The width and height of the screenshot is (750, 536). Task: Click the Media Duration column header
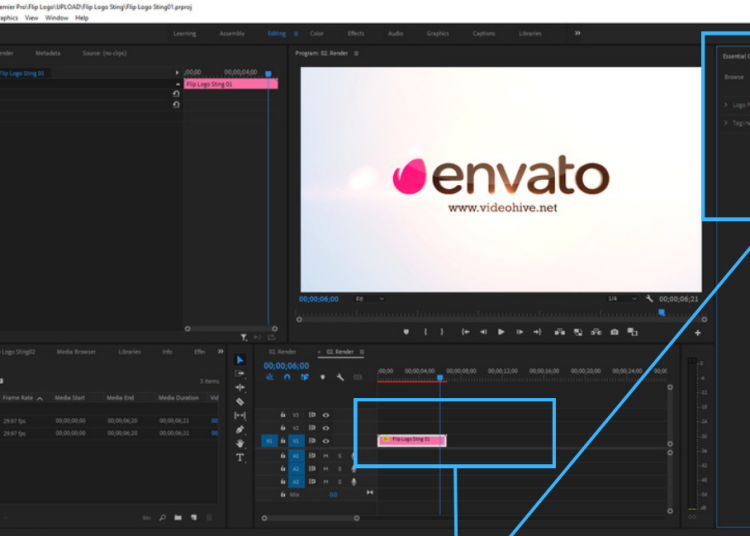point(178,398)
